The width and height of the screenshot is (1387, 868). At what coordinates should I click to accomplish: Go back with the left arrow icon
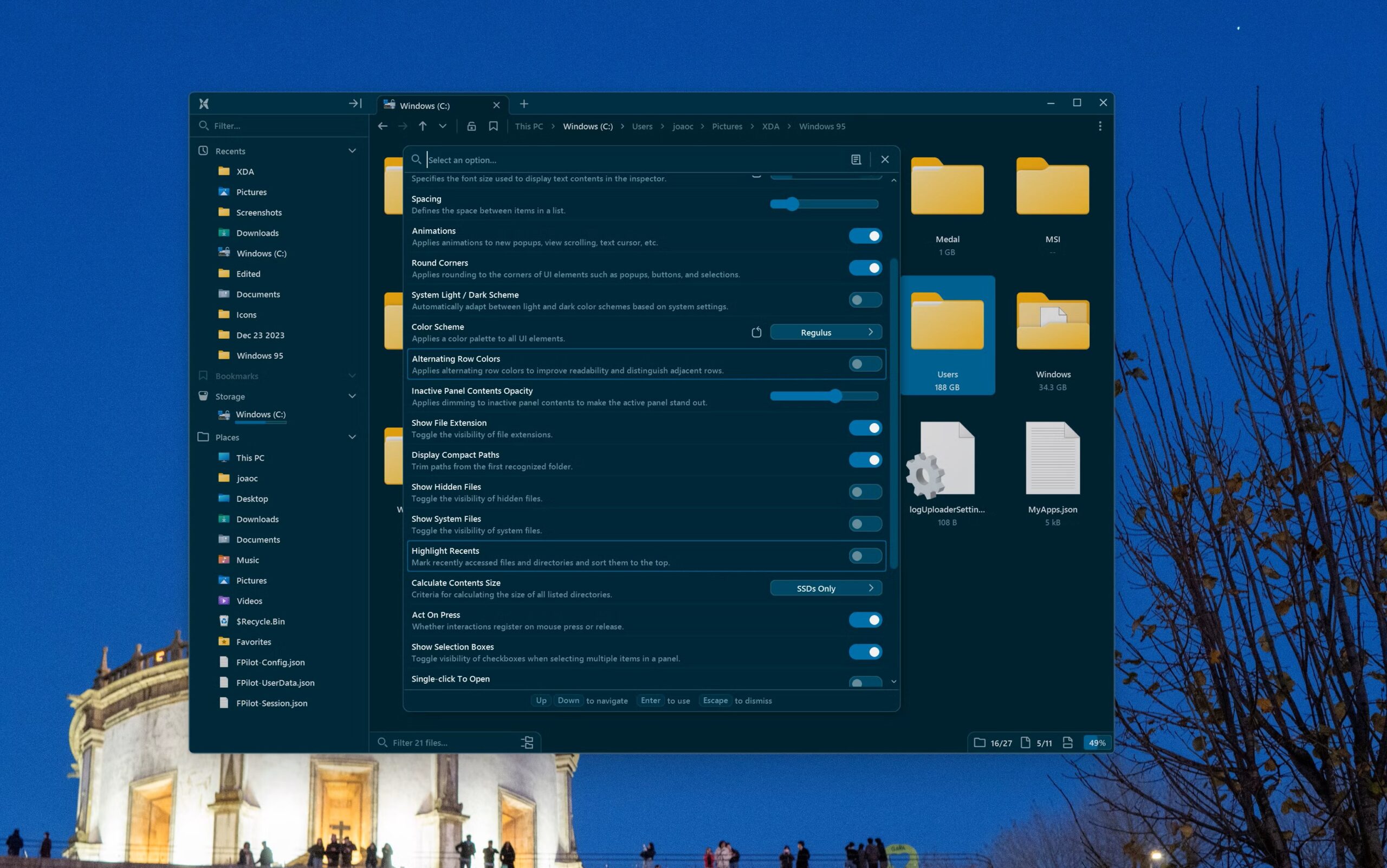click(x=383, y=126)
